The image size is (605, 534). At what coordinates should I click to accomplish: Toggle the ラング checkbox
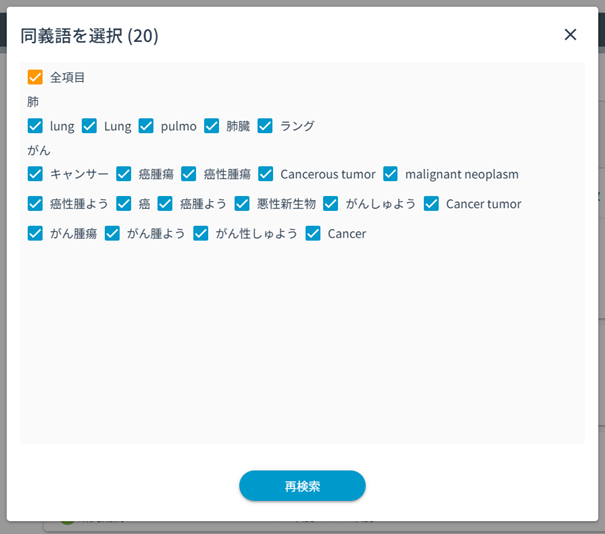(265, 126)
